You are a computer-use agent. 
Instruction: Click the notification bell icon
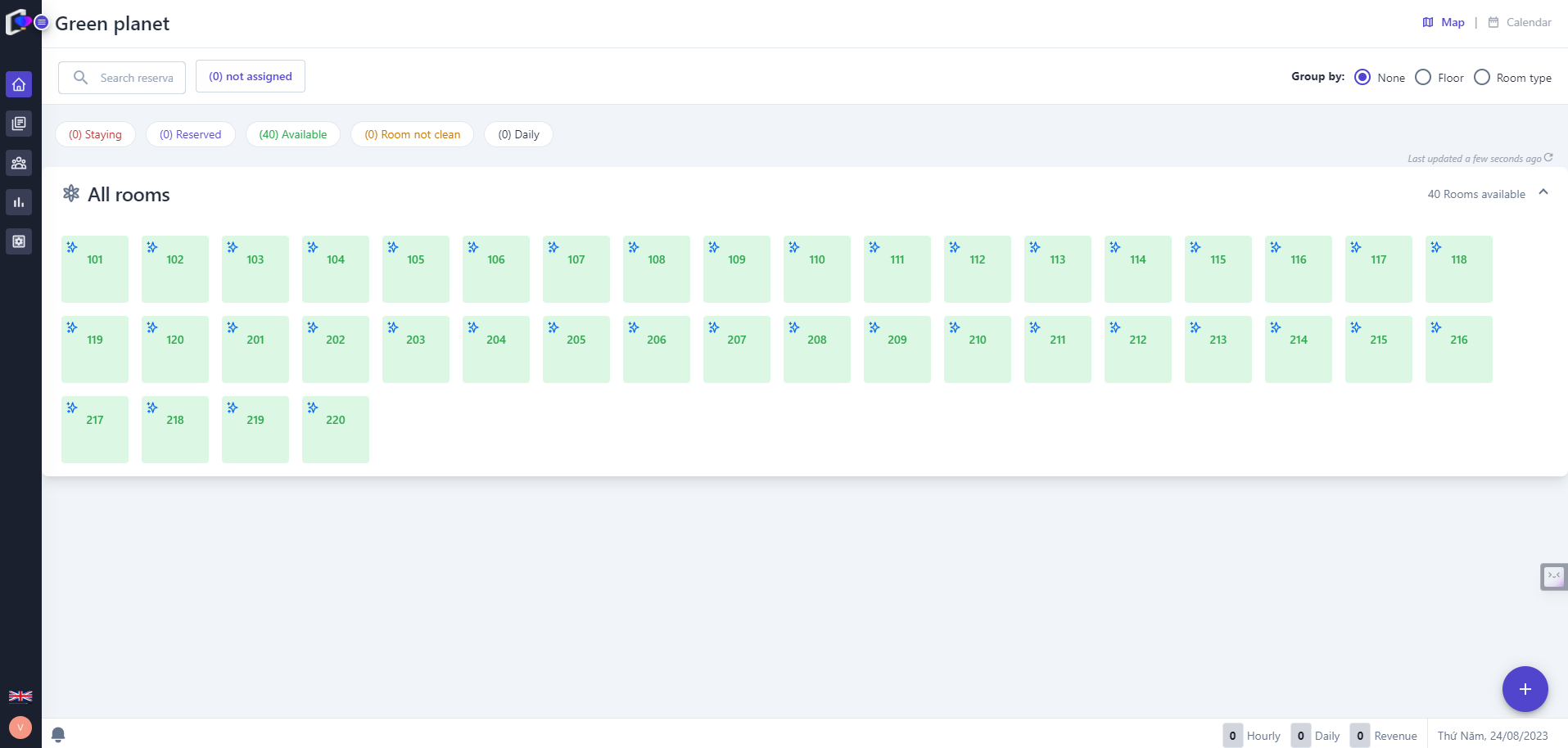pyautogui.click(x=58, y=734)
